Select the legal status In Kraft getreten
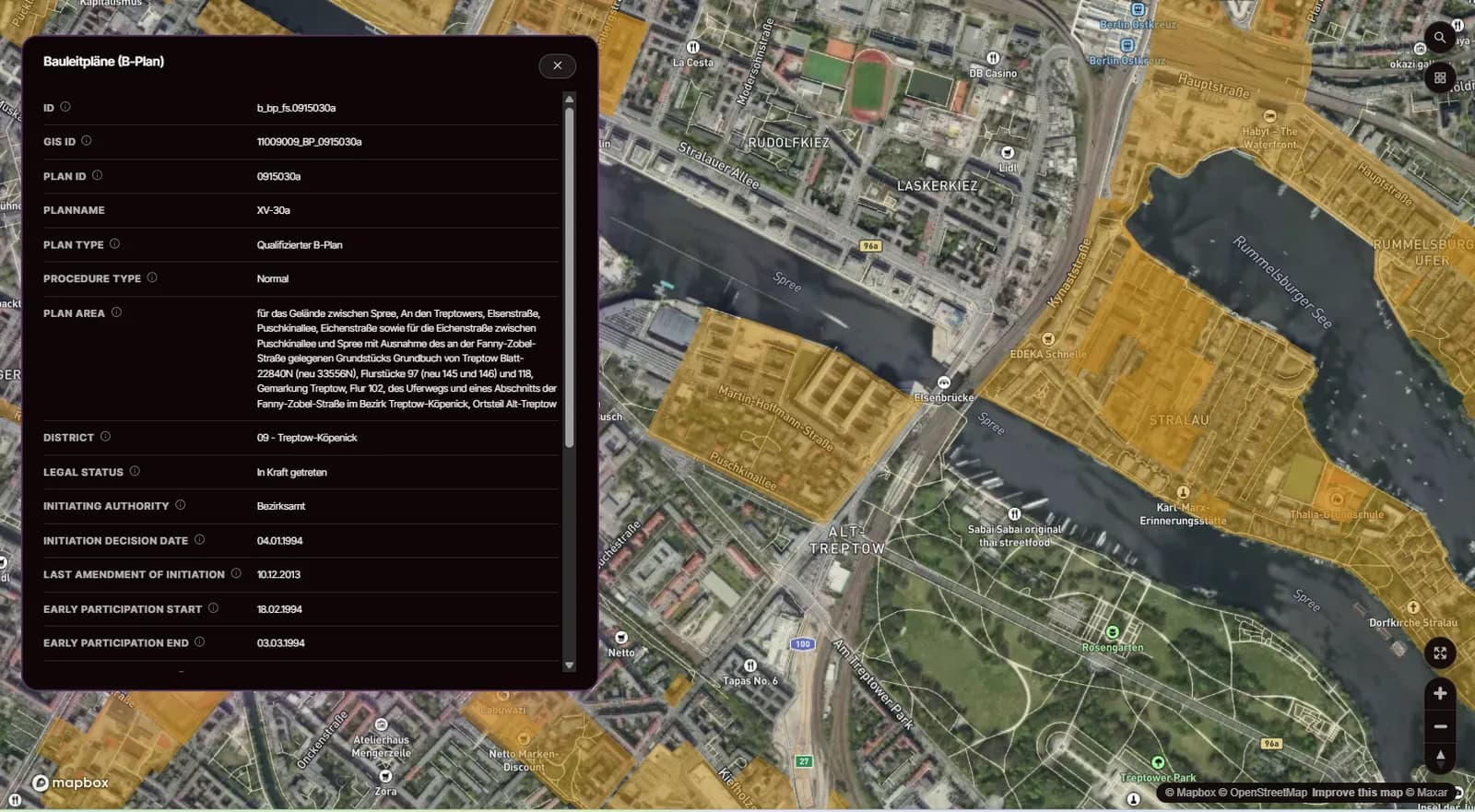The width and height of the screenshot is (1475, 812). (291, 473)
